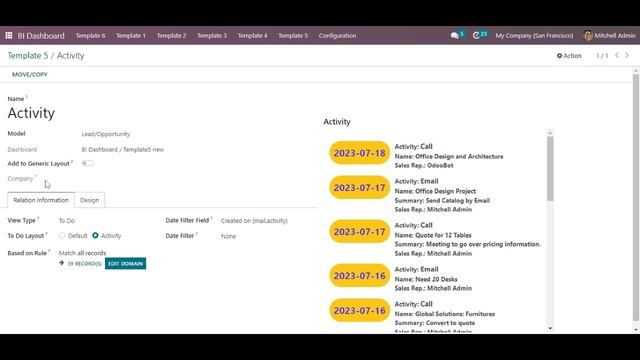Click the Dashboard BI Dashboard / Template5 new field
Screen dimensions: 640x360
point(122,149)
